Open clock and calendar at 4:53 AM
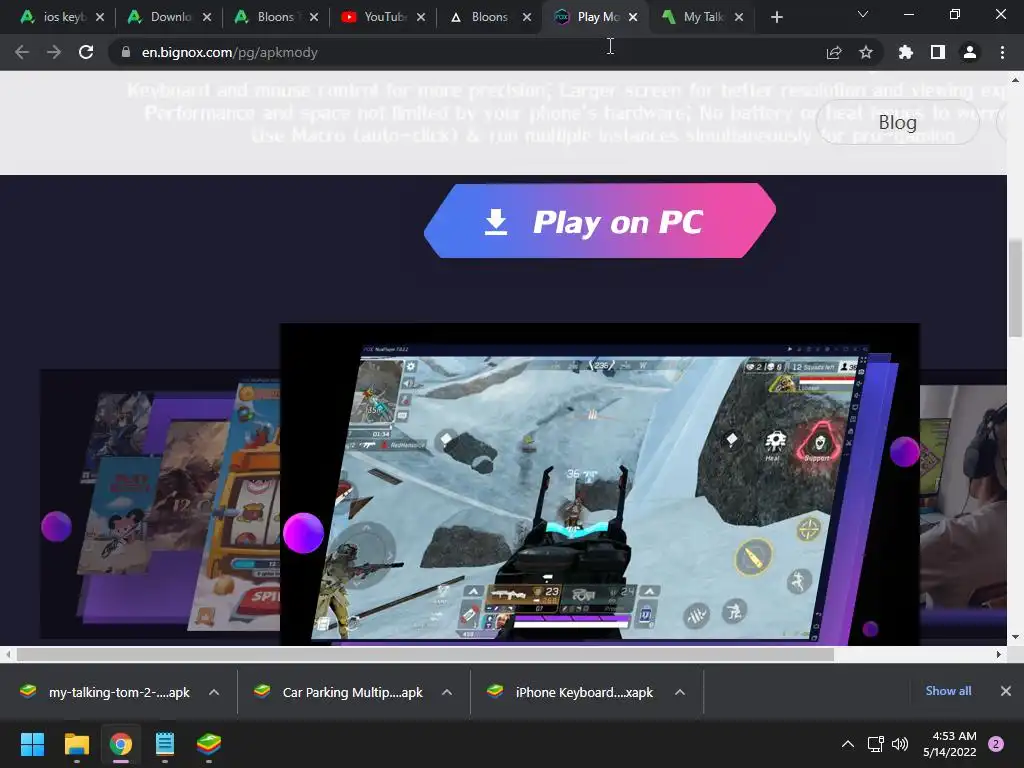This screenshot has width=1024, height=768. coord(950,744)
